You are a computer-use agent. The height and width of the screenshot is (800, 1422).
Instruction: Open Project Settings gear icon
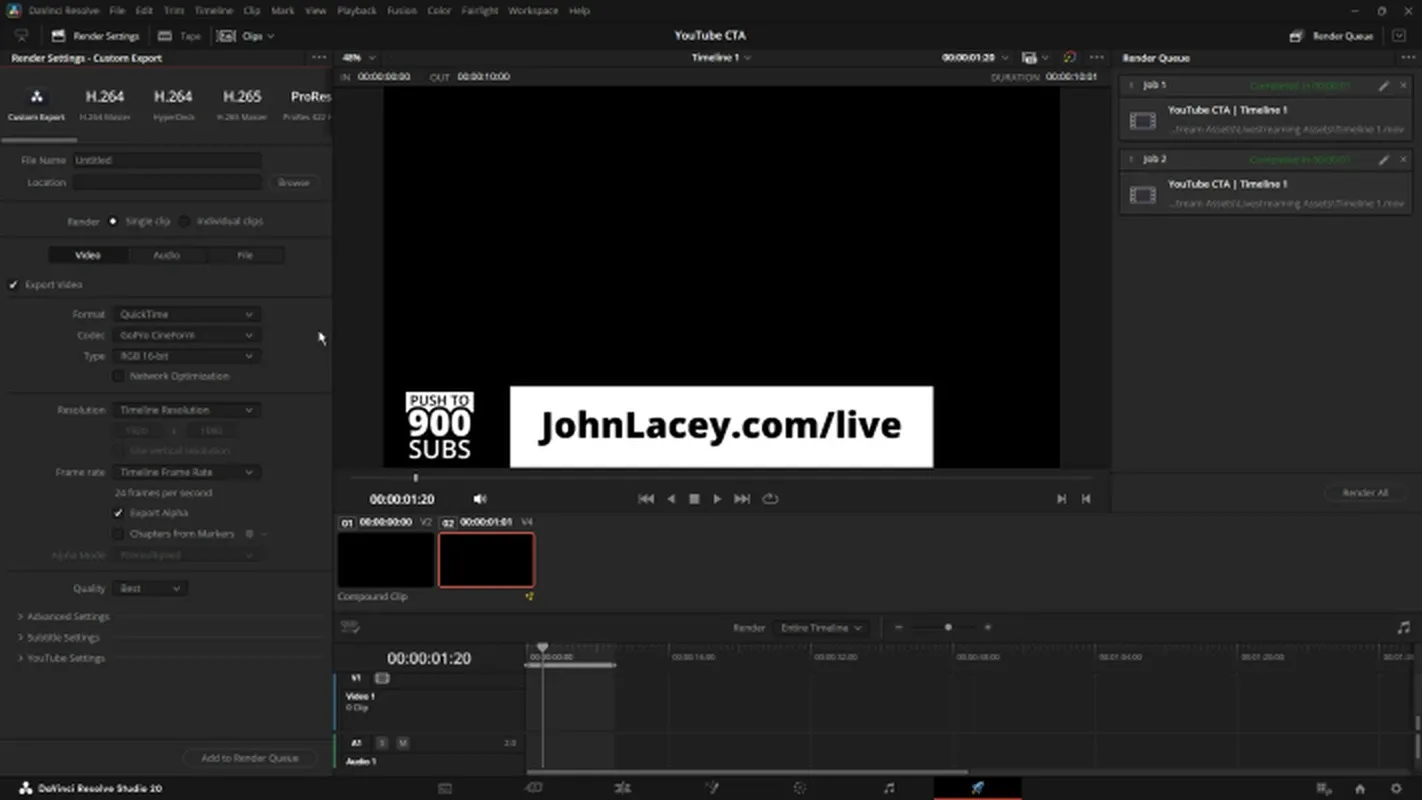coord(1396,788)
